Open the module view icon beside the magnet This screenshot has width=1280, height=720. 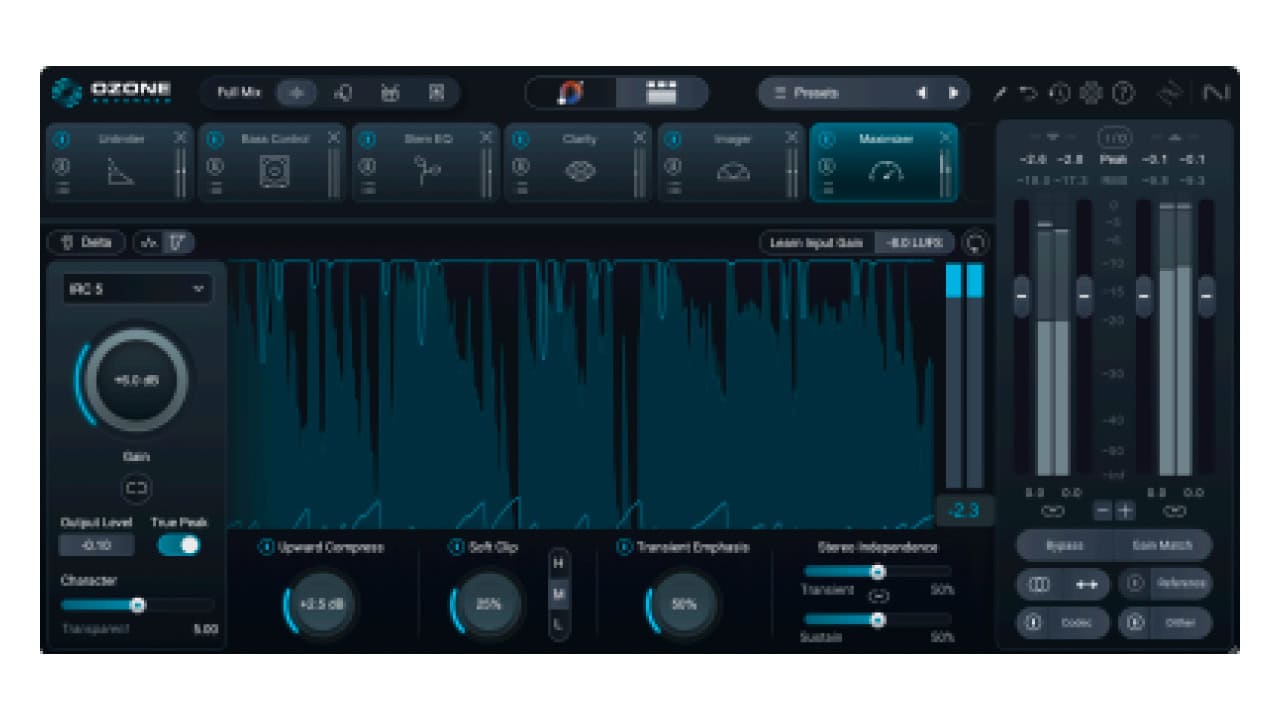(x=661, y=92)
